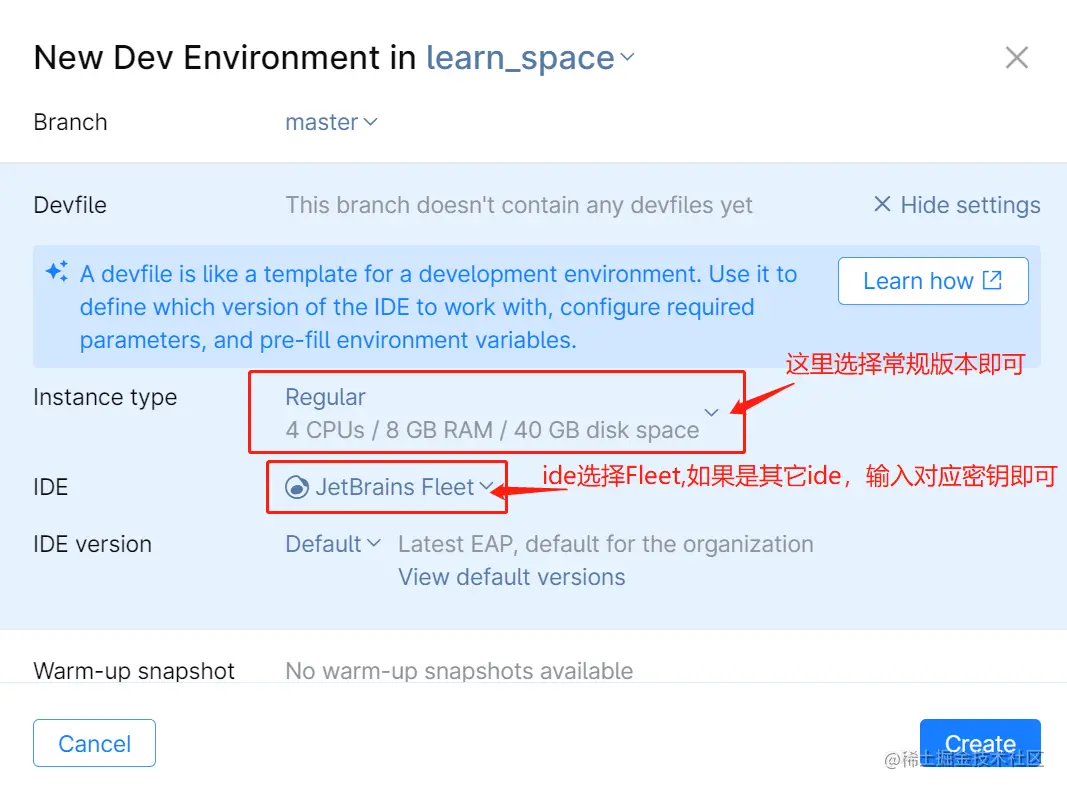Select the Branch label row
This screenshot has width=1067, height=792.
(x=70, y=122)
